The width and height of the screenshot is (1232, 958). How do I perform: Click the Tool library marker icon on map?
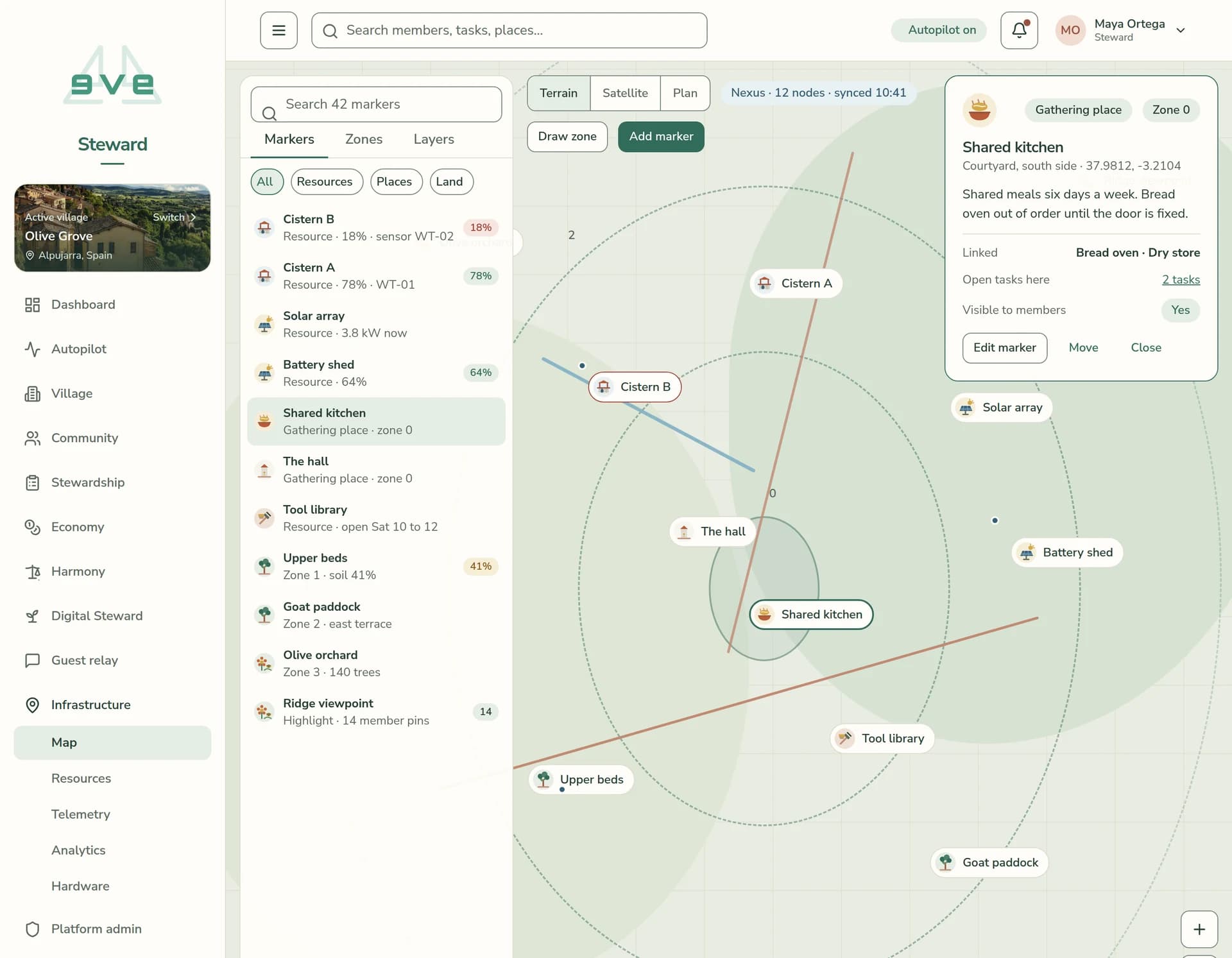click(845, 739)
